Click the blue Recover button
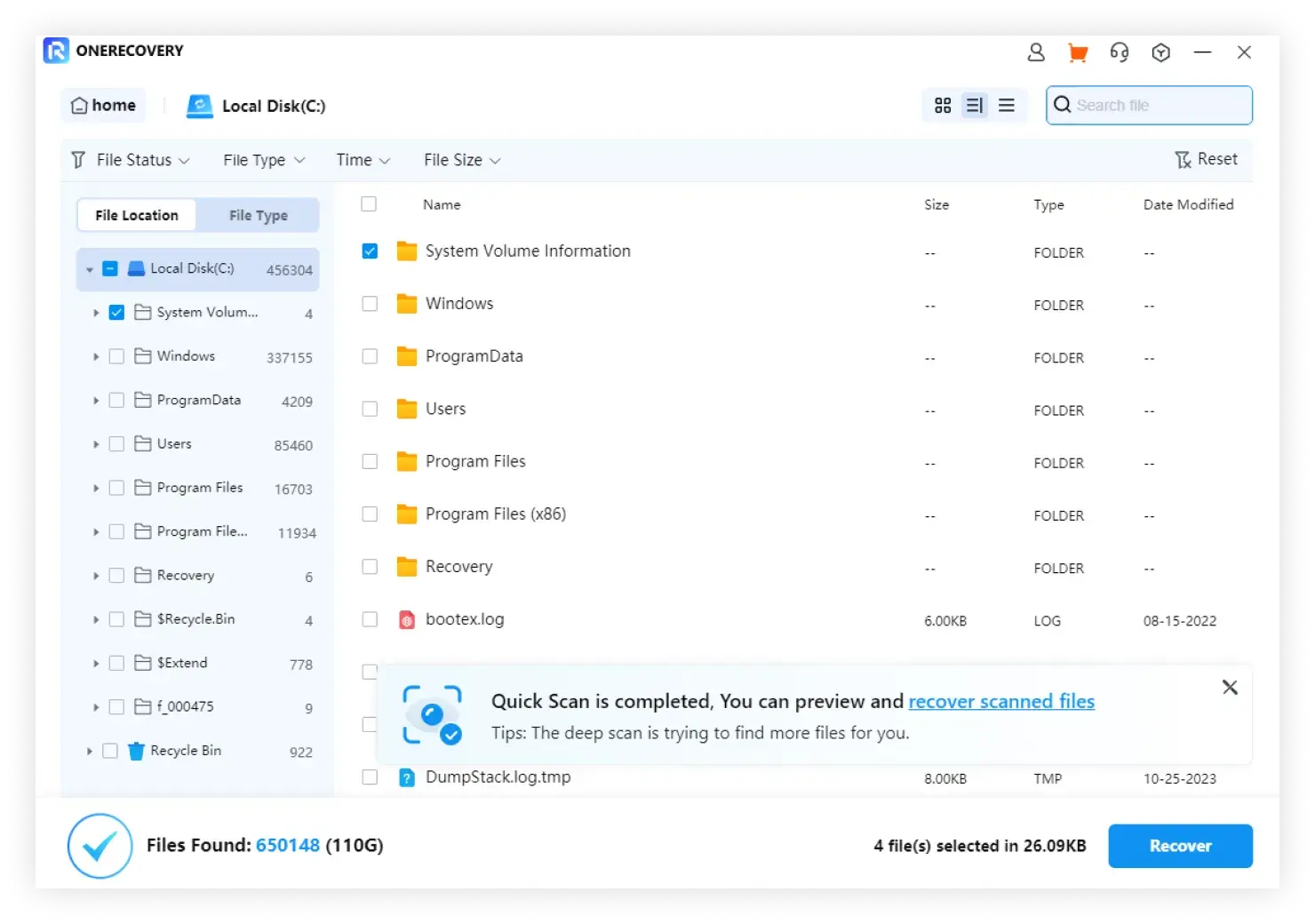Screen dimensions: 1315x924 [1180, 846]
